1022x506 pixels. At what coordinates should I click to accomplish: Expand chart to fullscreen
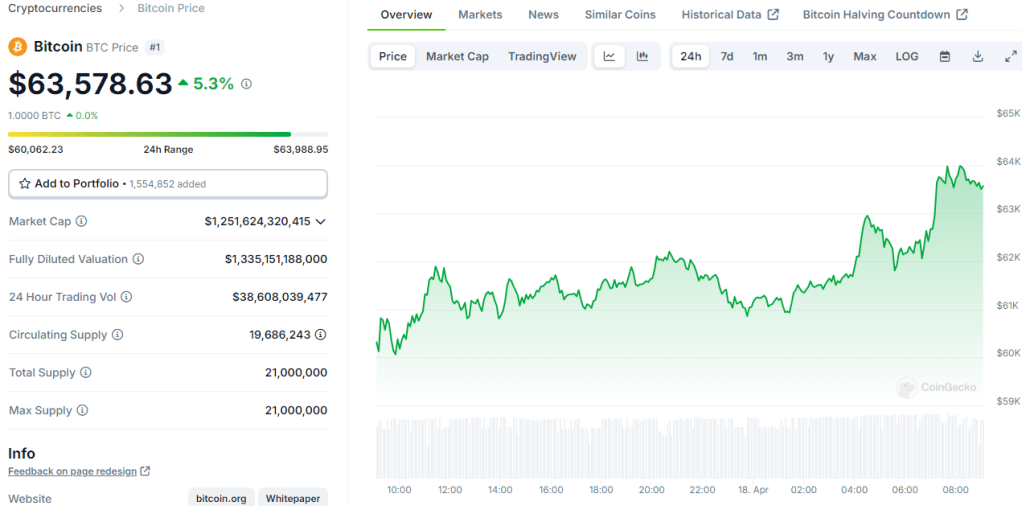coord(1010,56)
